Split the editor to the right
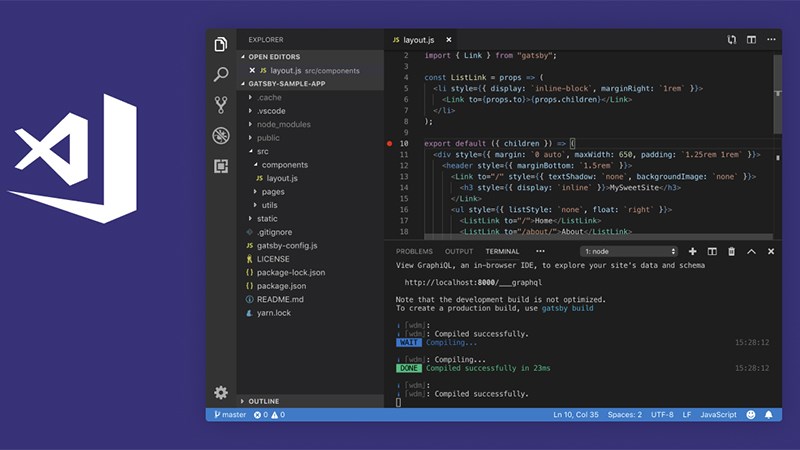 point(752,40)
